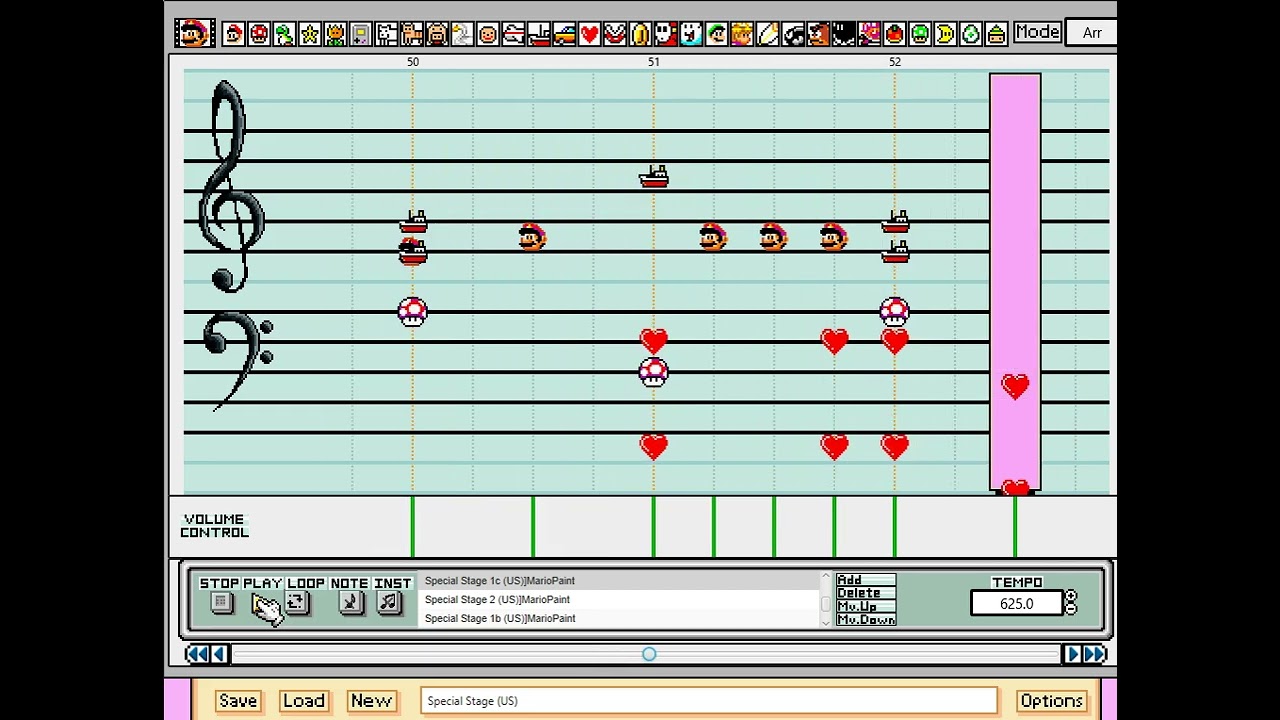Select the pig instrument icon
The height and width of the screenshot is (720, 1280).
pyautogui.click(x=437, y=34)
